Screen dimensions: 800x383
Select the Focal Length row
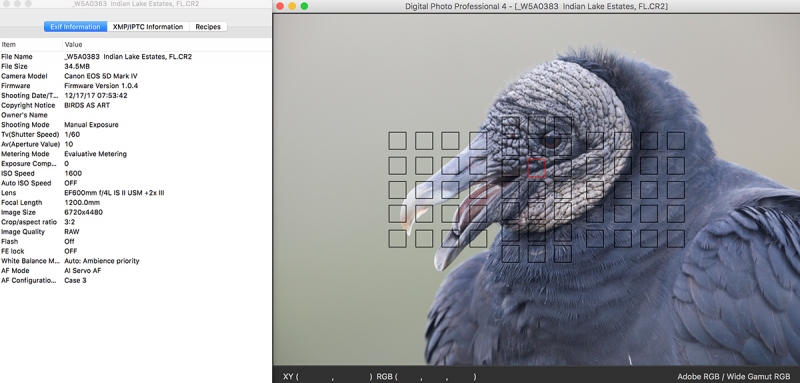point(136,202)
